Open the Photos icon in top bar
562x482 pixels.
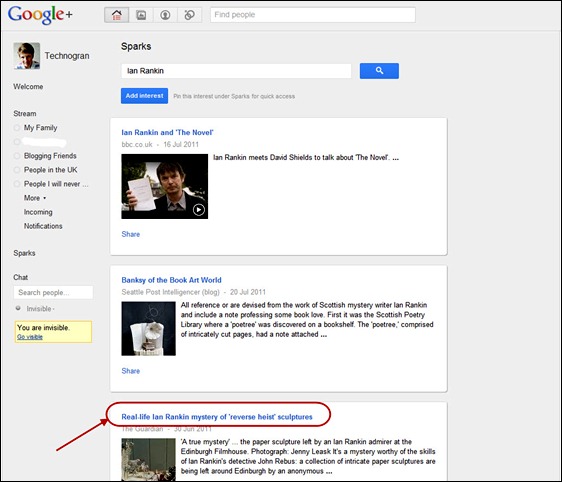(141, 15)
